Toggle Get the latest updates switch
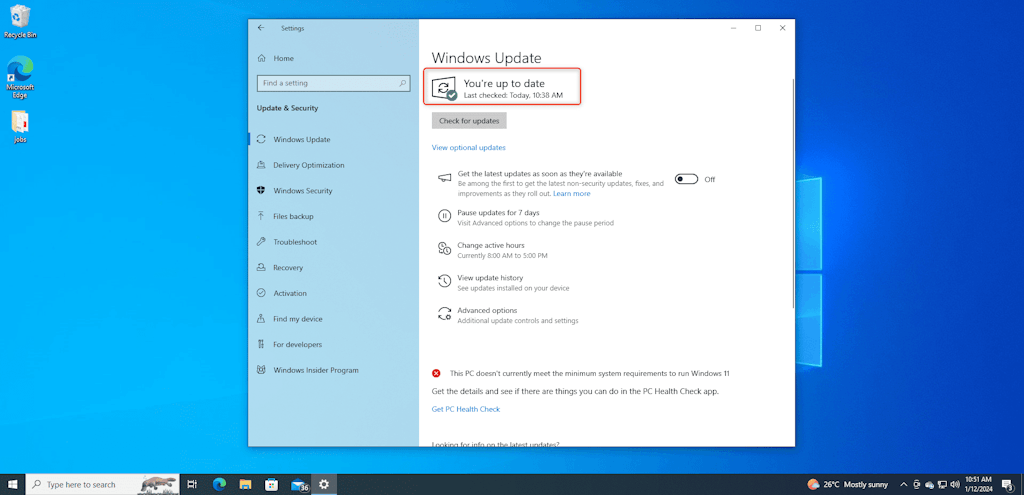 coord(686,179)
